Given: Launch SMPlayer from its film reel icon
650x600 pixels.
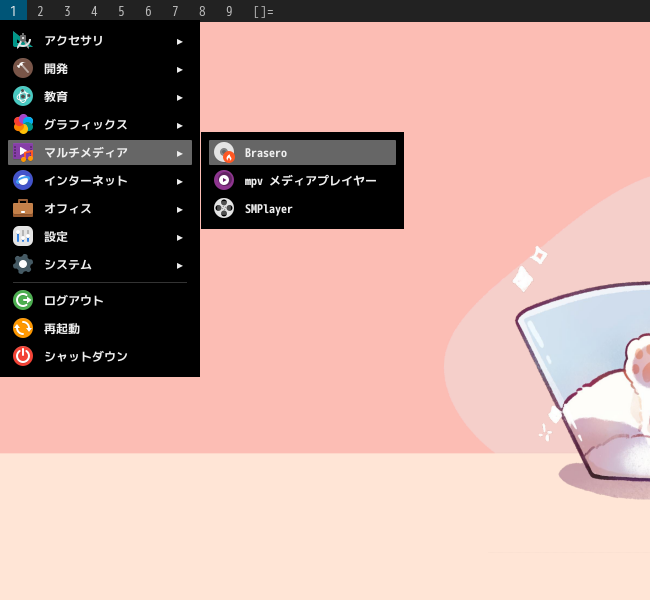Looking at the screenshot, I should (x=224, y=208).
